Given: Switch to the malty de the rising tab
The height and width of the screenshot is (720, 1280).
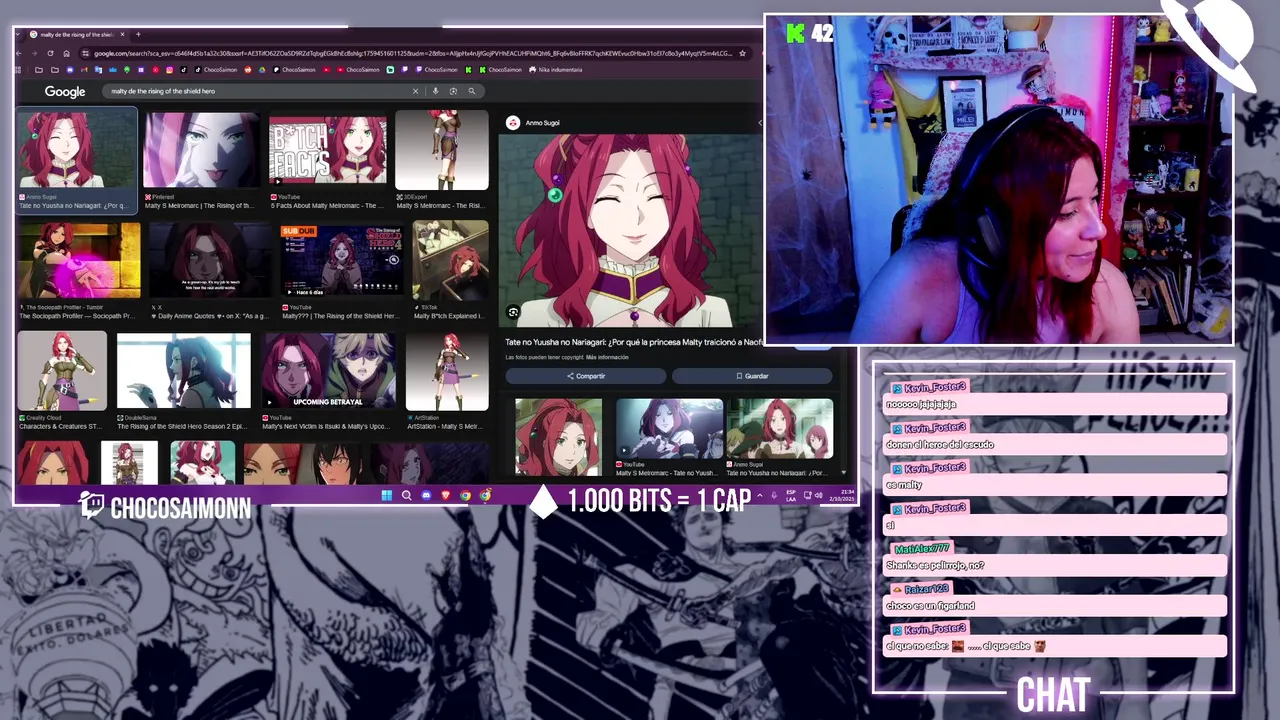Looking at the screenshot, I should tap(77, 35).
